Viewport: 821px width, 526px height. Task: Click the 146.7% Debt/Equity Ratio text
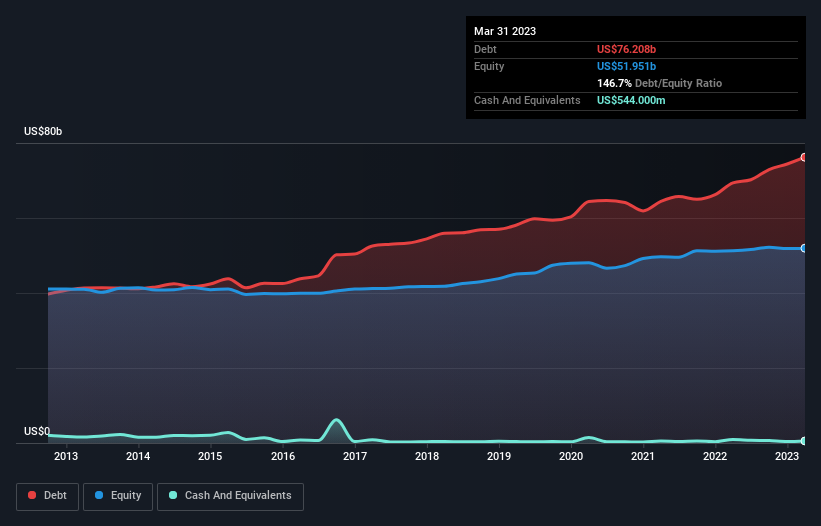(659, 83)
